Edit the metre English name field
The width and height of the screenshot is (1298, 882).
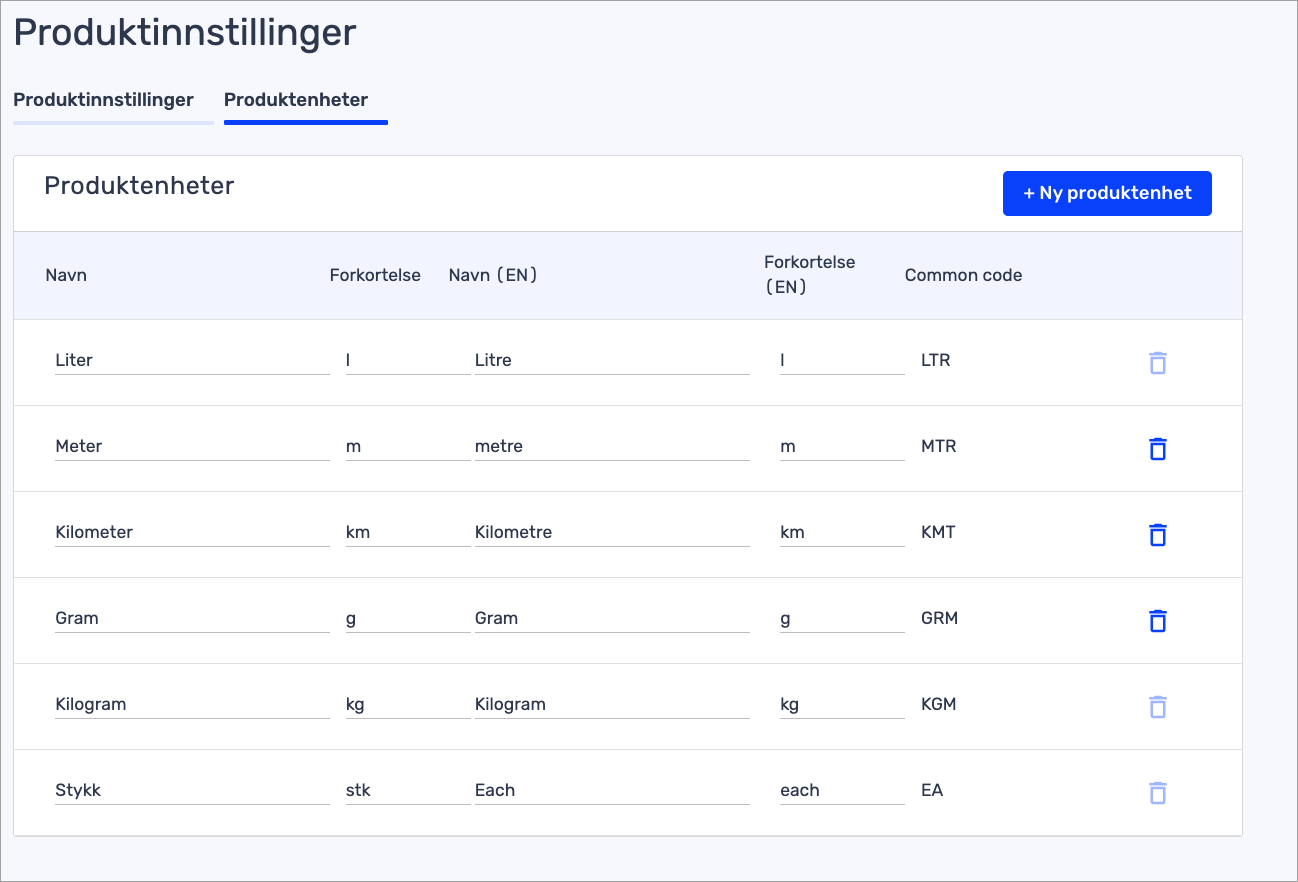612,446
